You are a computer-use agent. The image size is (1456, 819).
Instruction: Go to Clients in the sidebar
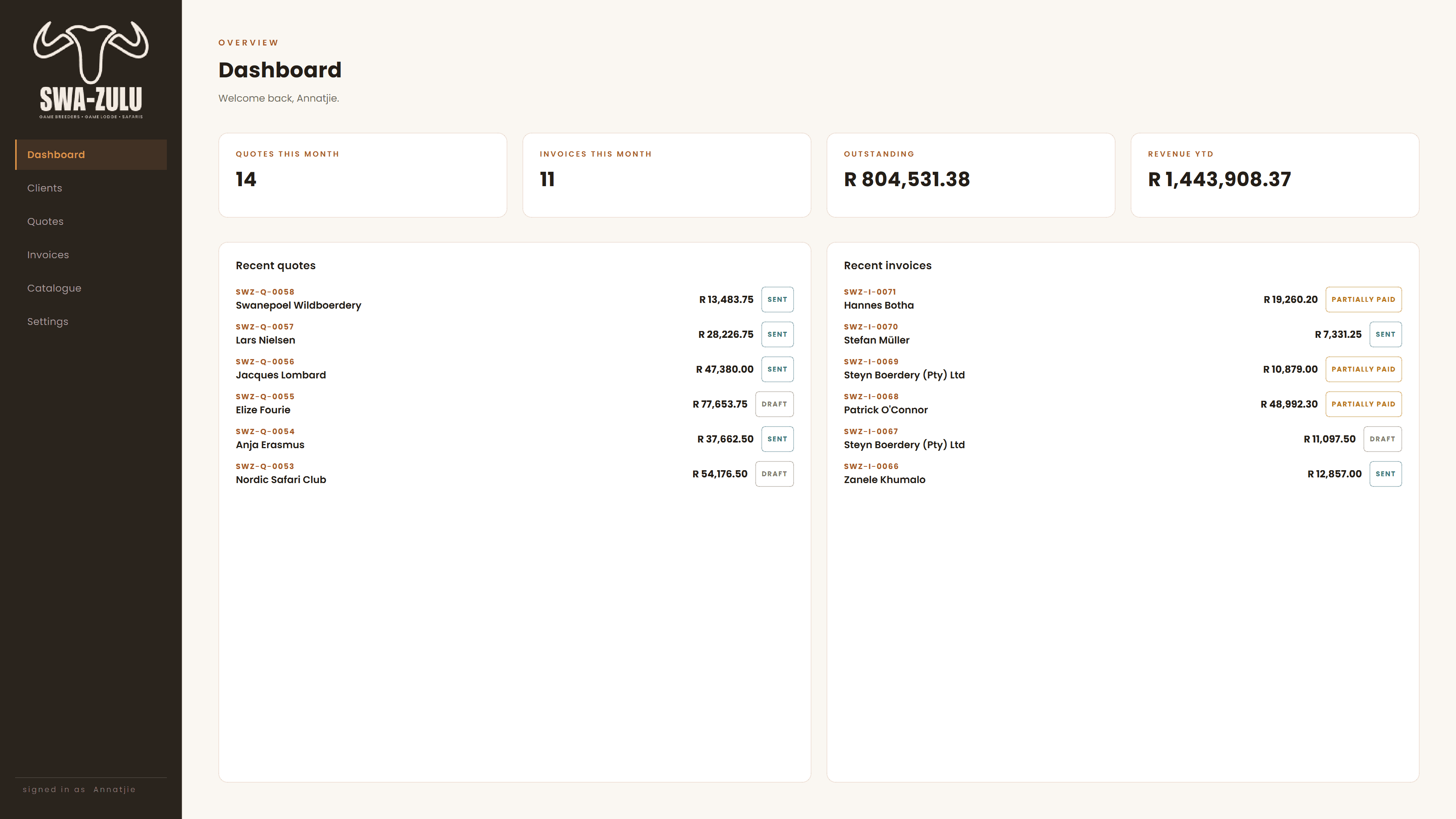point(91,188)
